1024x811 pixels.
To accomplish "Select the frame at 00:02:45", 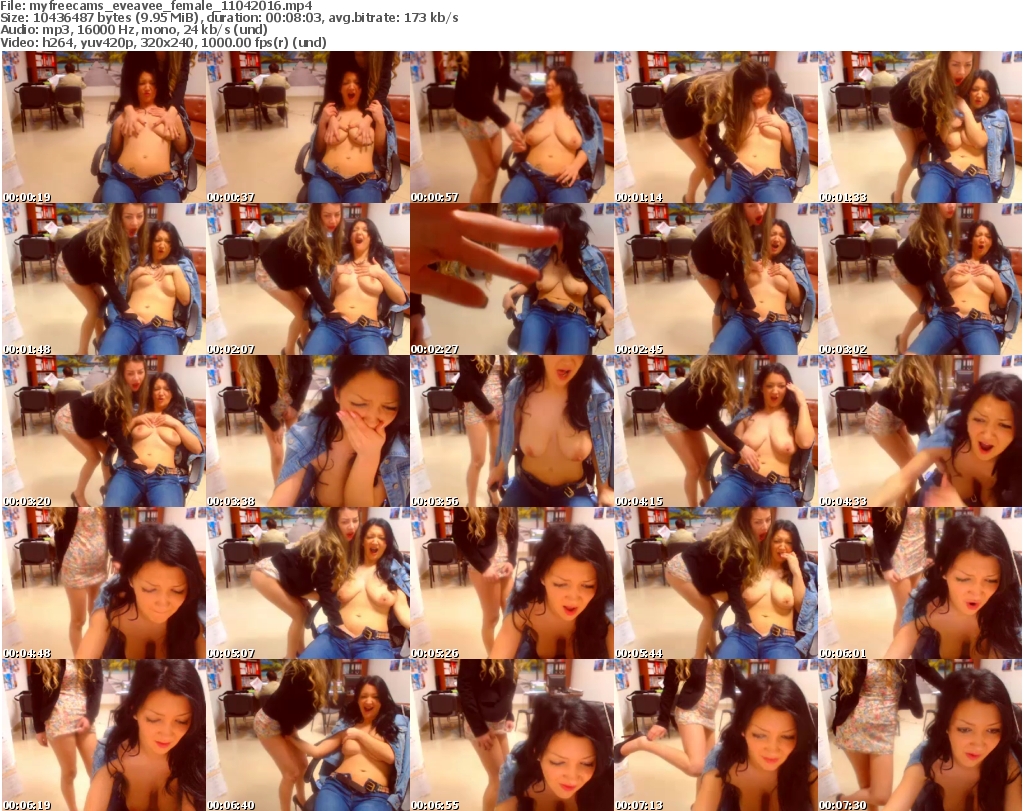I will pos(716,279).
